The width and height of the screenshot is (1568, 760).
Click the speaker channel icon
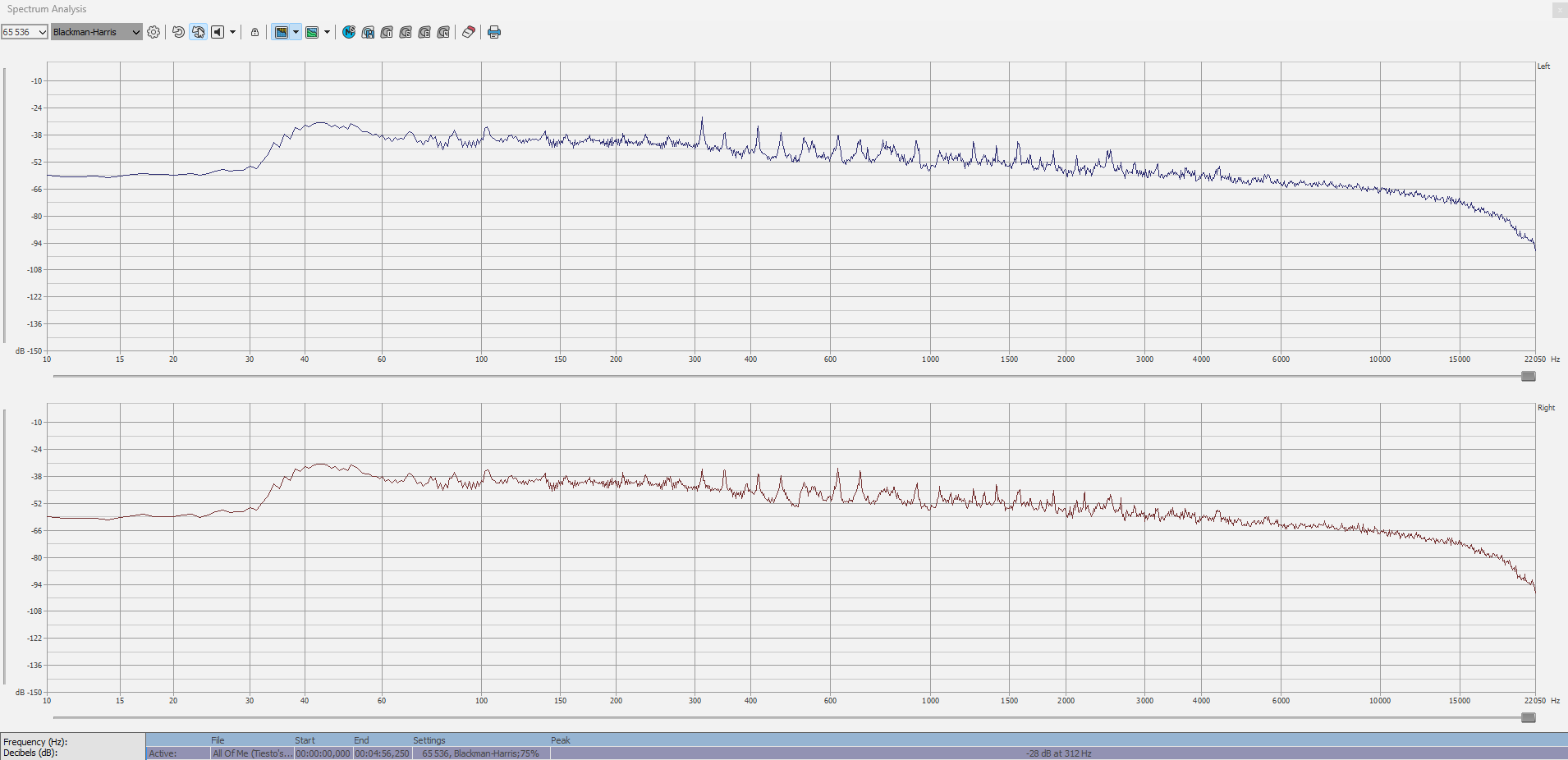point(218,32)
